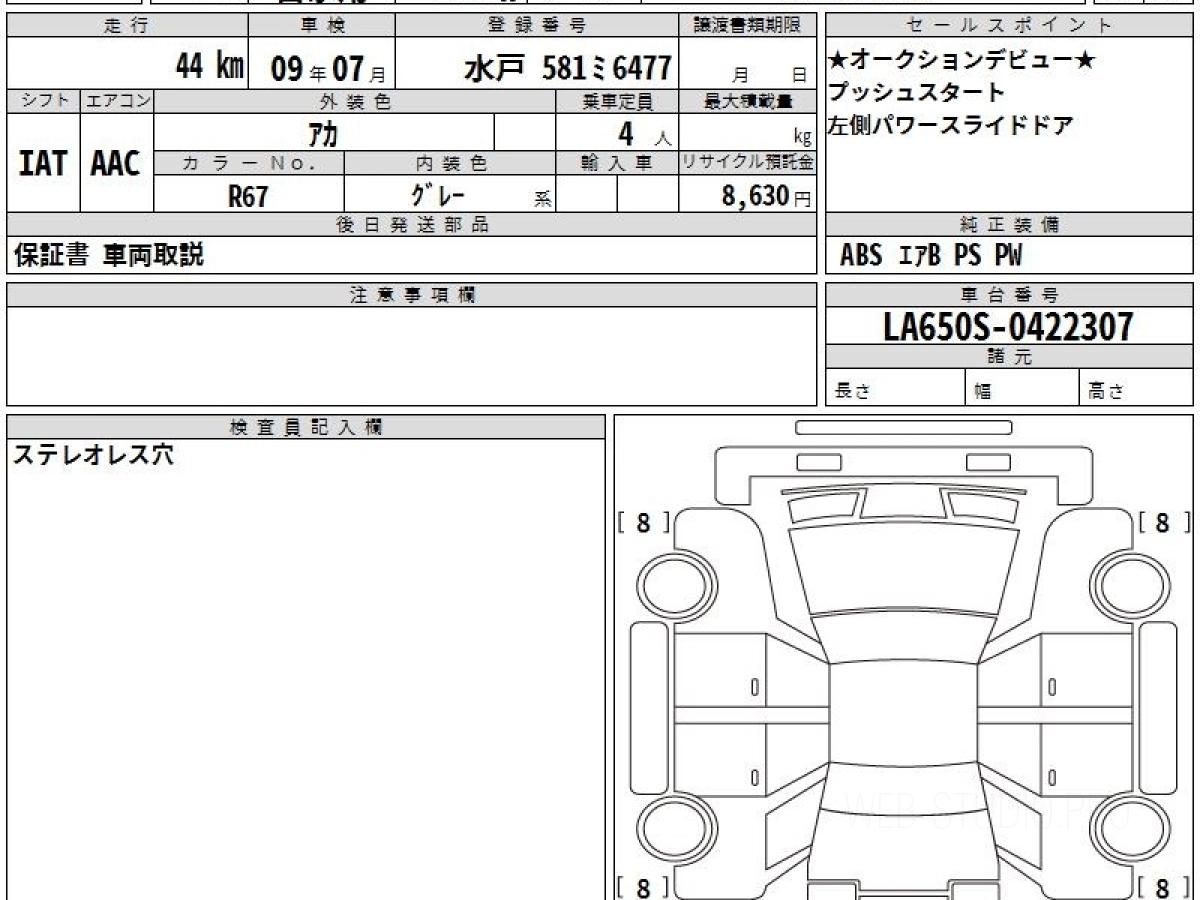Click the 検査員記入欄 header
The height and width of the screenshot is (900, 1200).
(x=306, y=427)
